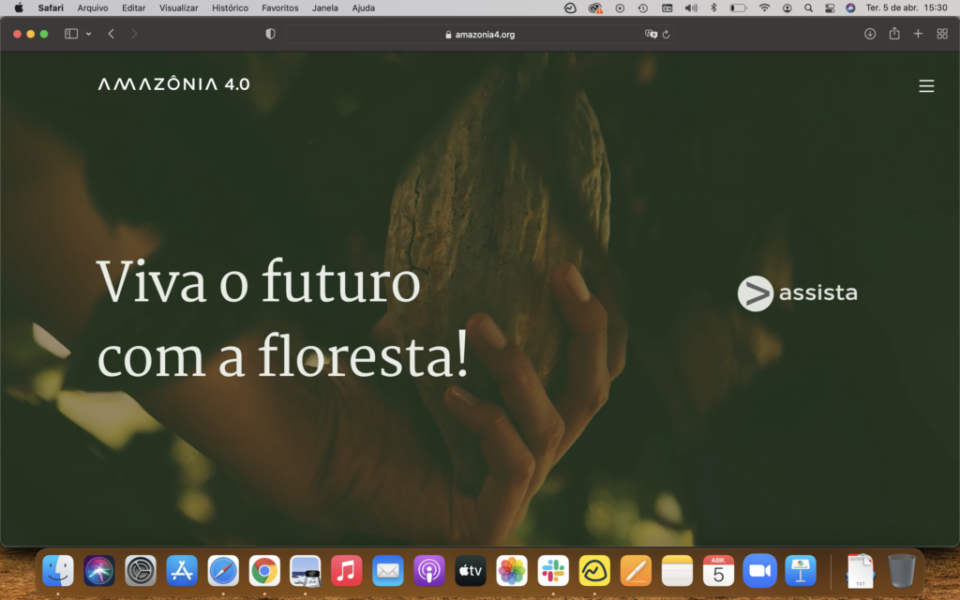Open the Janela menu
The height and width of the screenshot is (600, 960).
pos(324,8)
